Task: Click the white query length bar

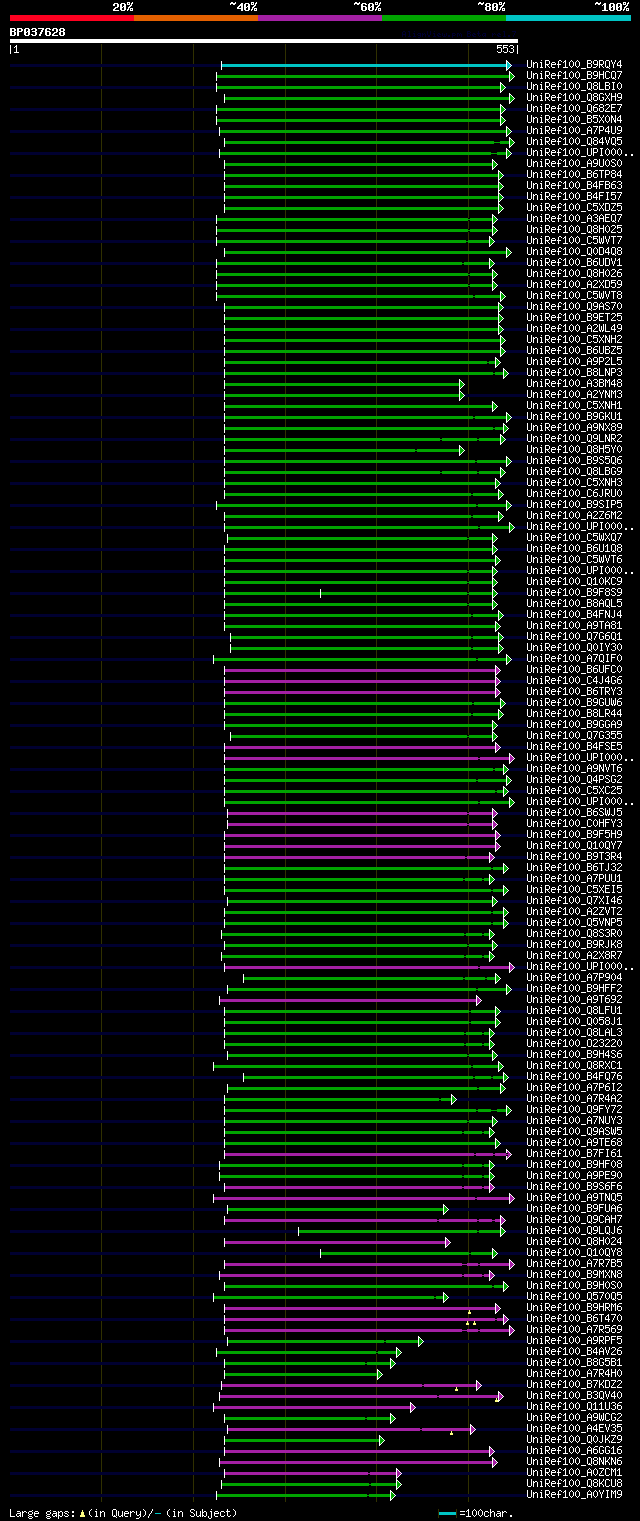Action: point(264,41)
